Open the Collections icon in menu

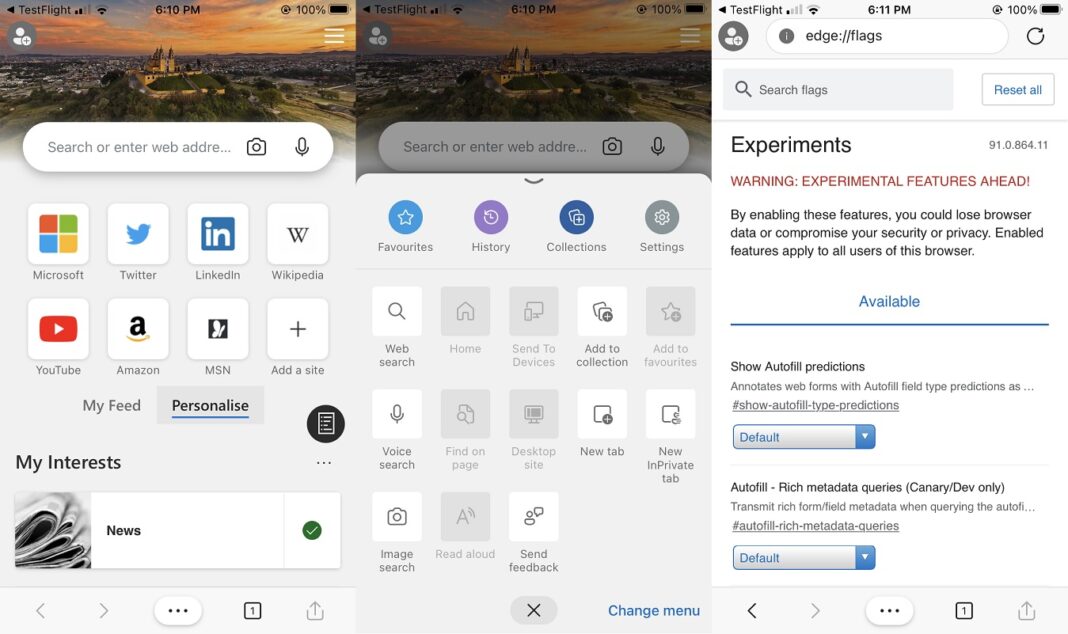tap(576, 217)
